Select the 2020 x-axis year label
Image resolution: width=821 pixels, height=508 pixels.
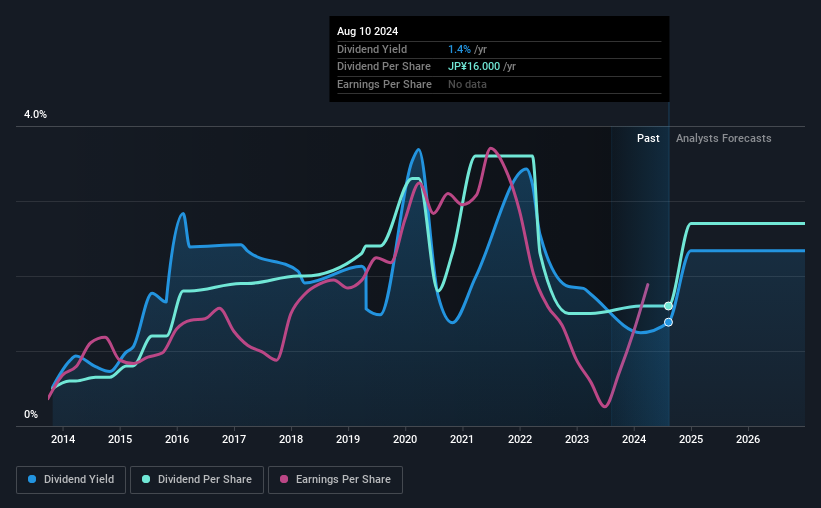tap(405, 439)
